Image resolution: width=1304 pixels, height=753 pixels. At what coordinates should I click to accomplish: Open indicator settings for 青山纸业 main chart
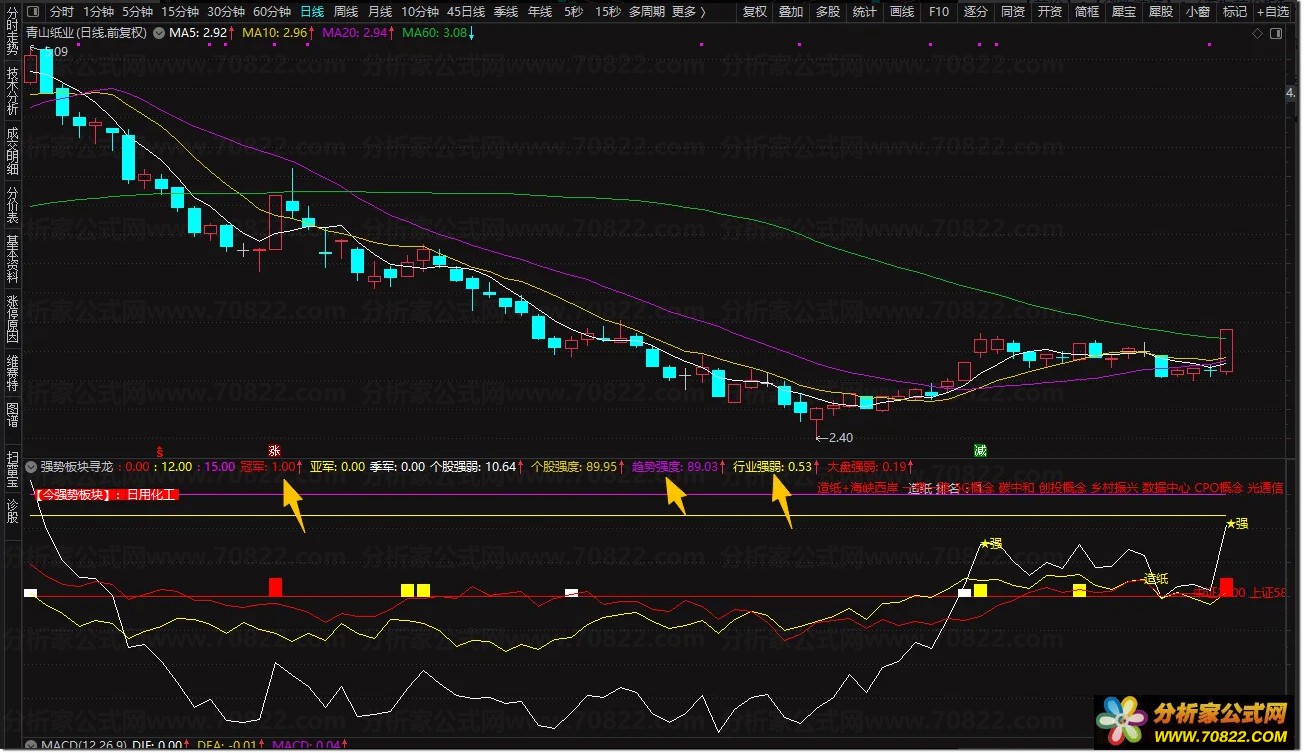[157, 33]
